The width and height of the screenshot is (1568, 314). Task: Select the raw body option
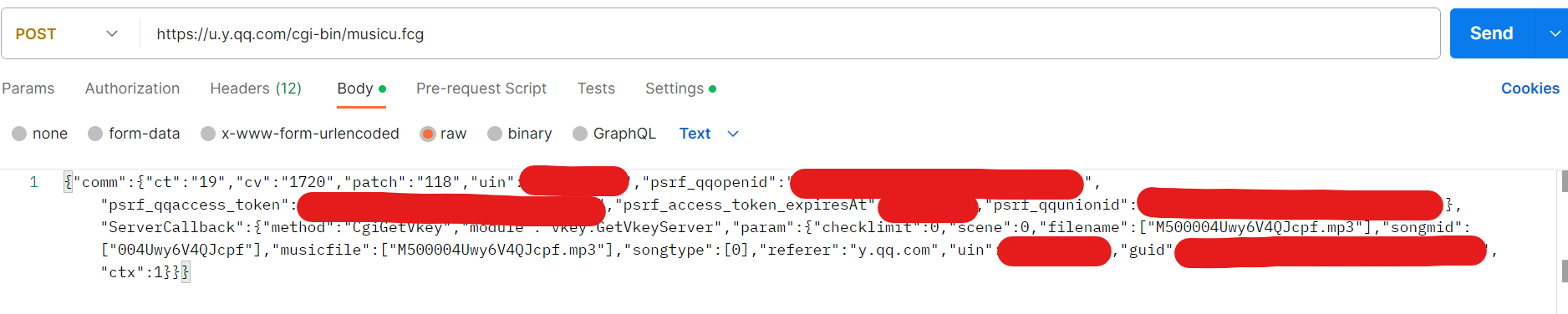[443, 134]
